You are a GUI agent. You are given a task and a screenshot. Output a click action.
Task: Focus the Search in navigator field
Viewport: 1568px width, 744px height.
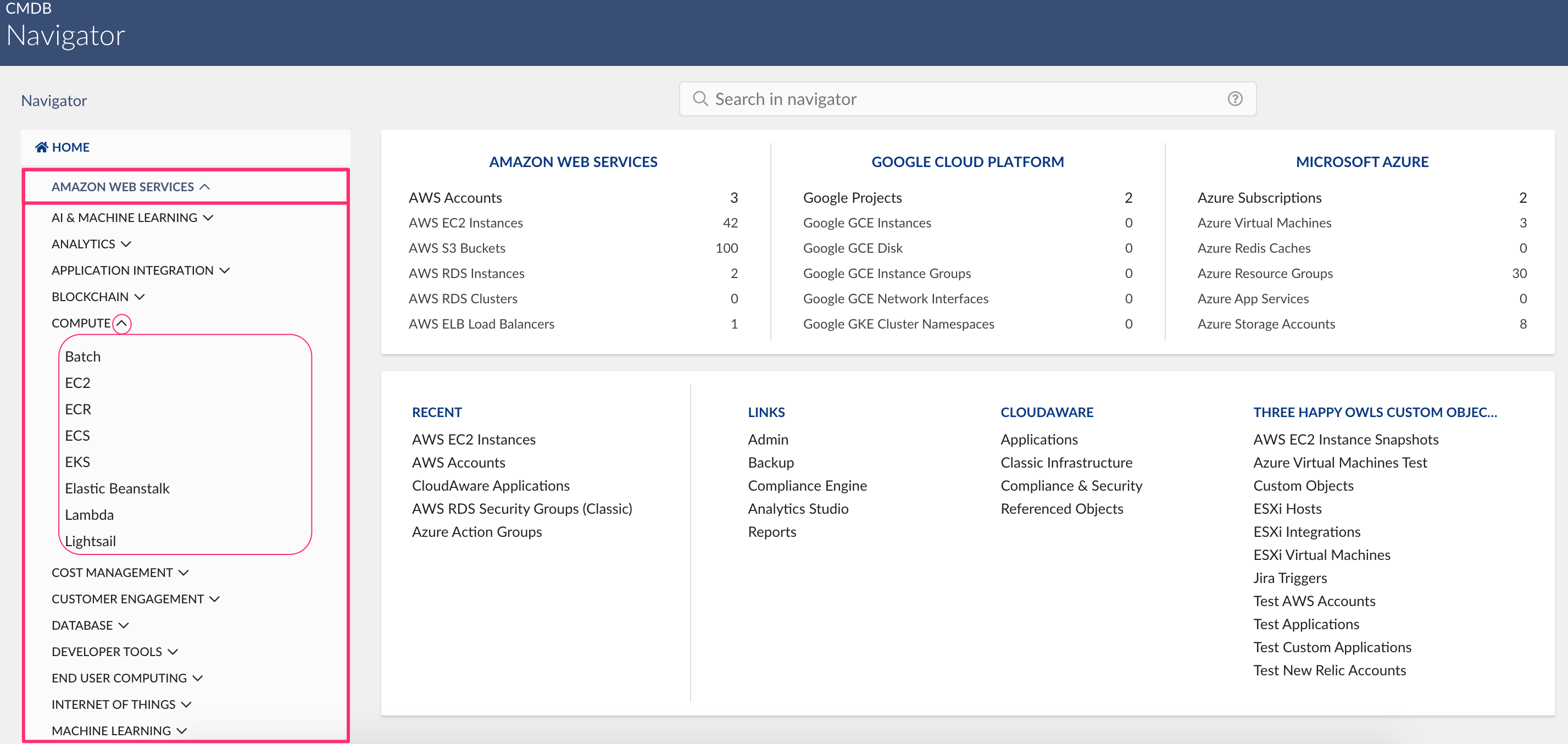(968, 98)
